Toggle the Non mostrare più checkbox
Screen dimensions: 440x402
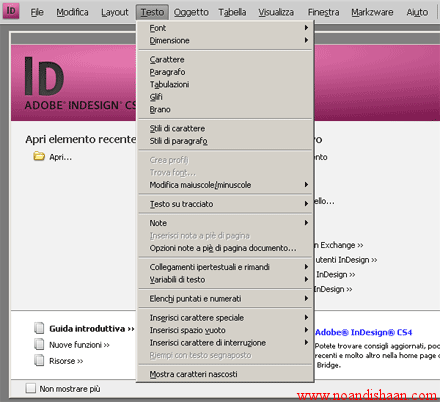click(x=31, y=388)
